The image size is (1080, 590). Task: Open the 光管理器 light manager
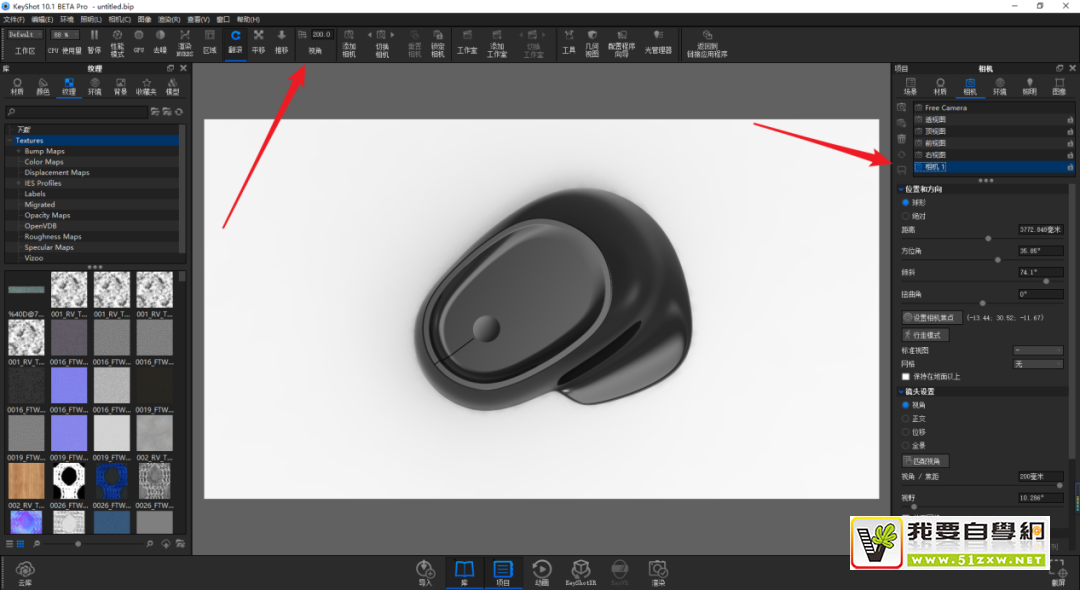click(658, 40)
